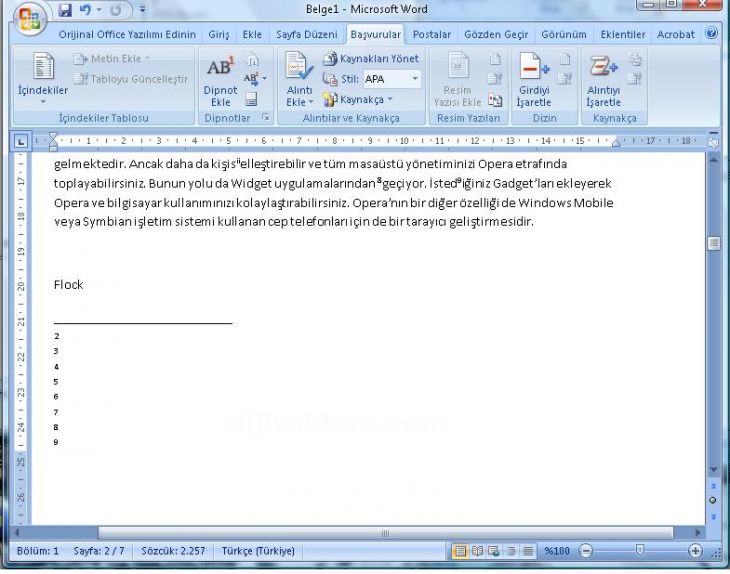Insert index icon in Dizin group
Screen dimensions: 730x574
565,59
